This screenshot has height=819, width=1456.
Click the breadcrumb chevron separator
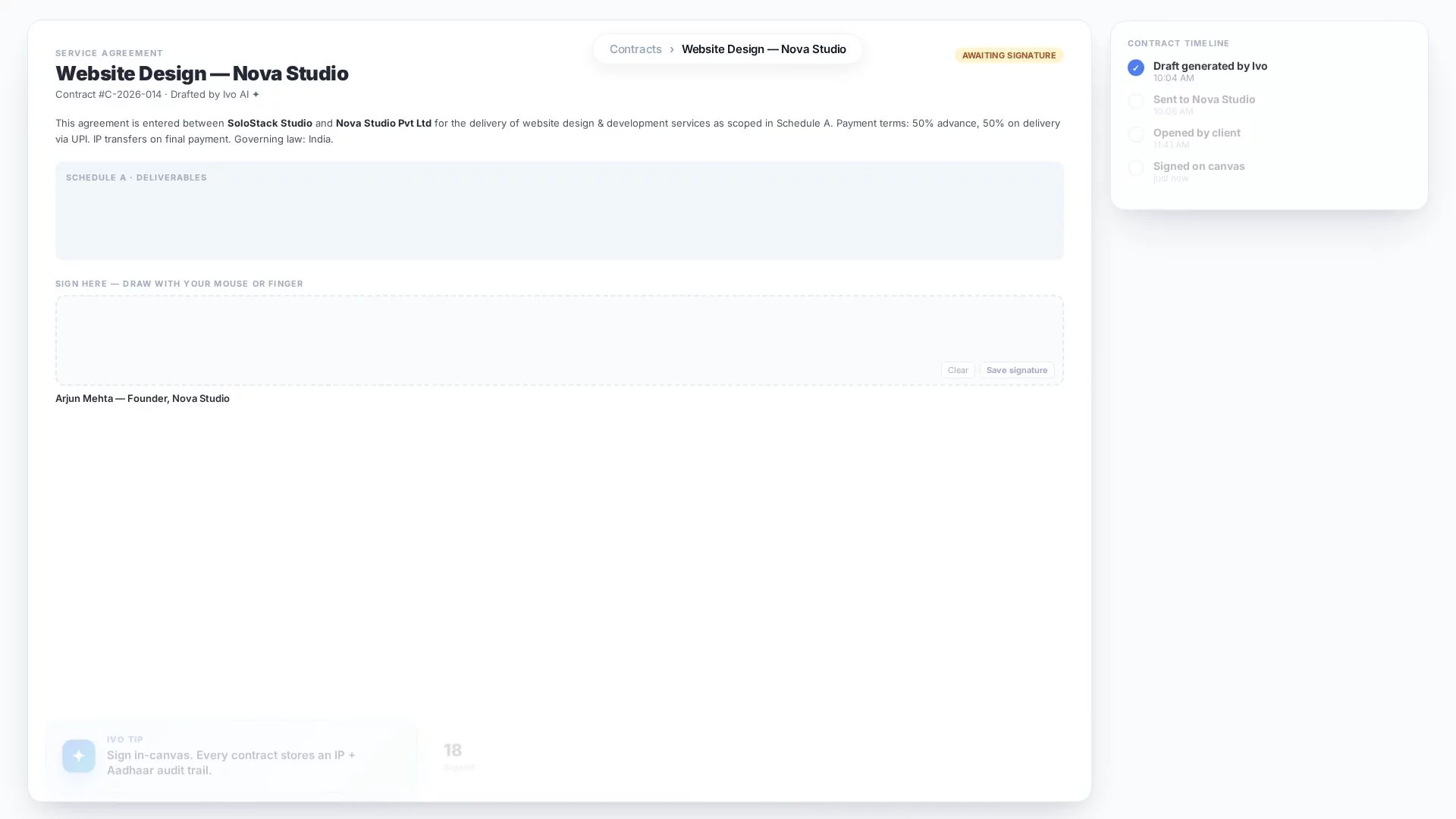pos(671,49)
